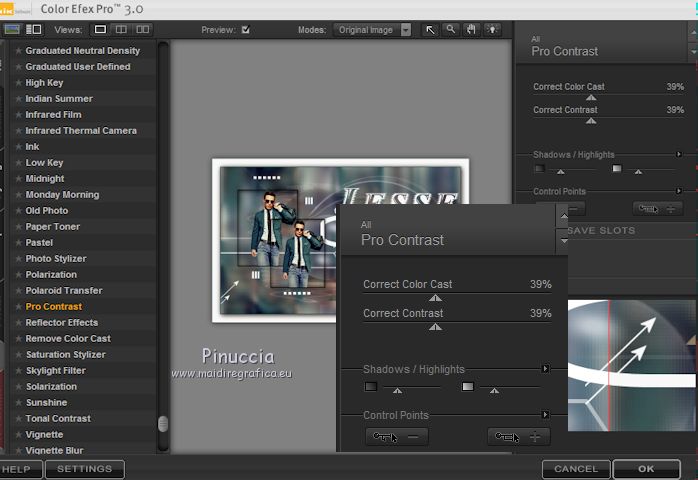Select Graduated User Defined filter
The height and width of the screenshot is (480, 698).
tap(83, 66)
